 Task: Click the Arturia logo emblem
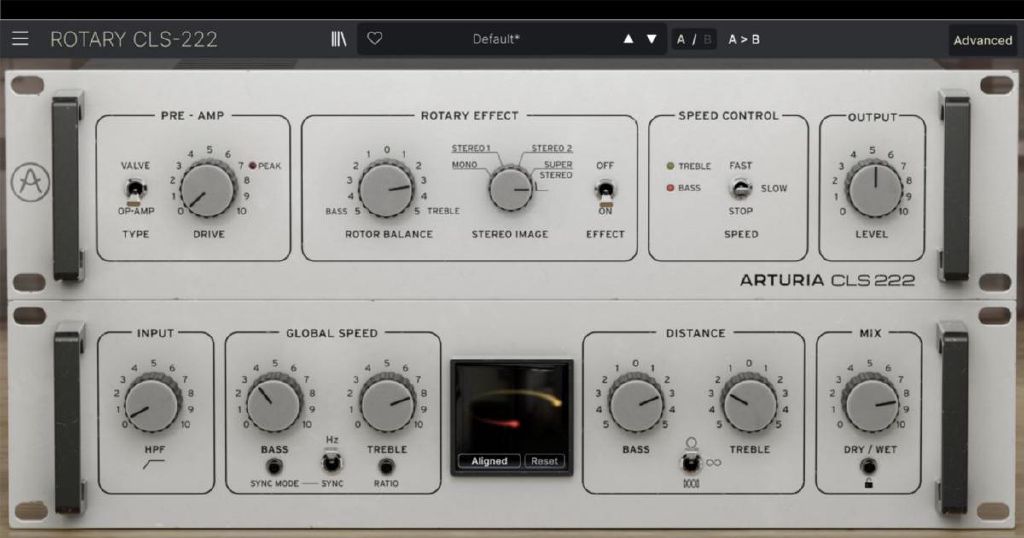(x=31, y=182)
